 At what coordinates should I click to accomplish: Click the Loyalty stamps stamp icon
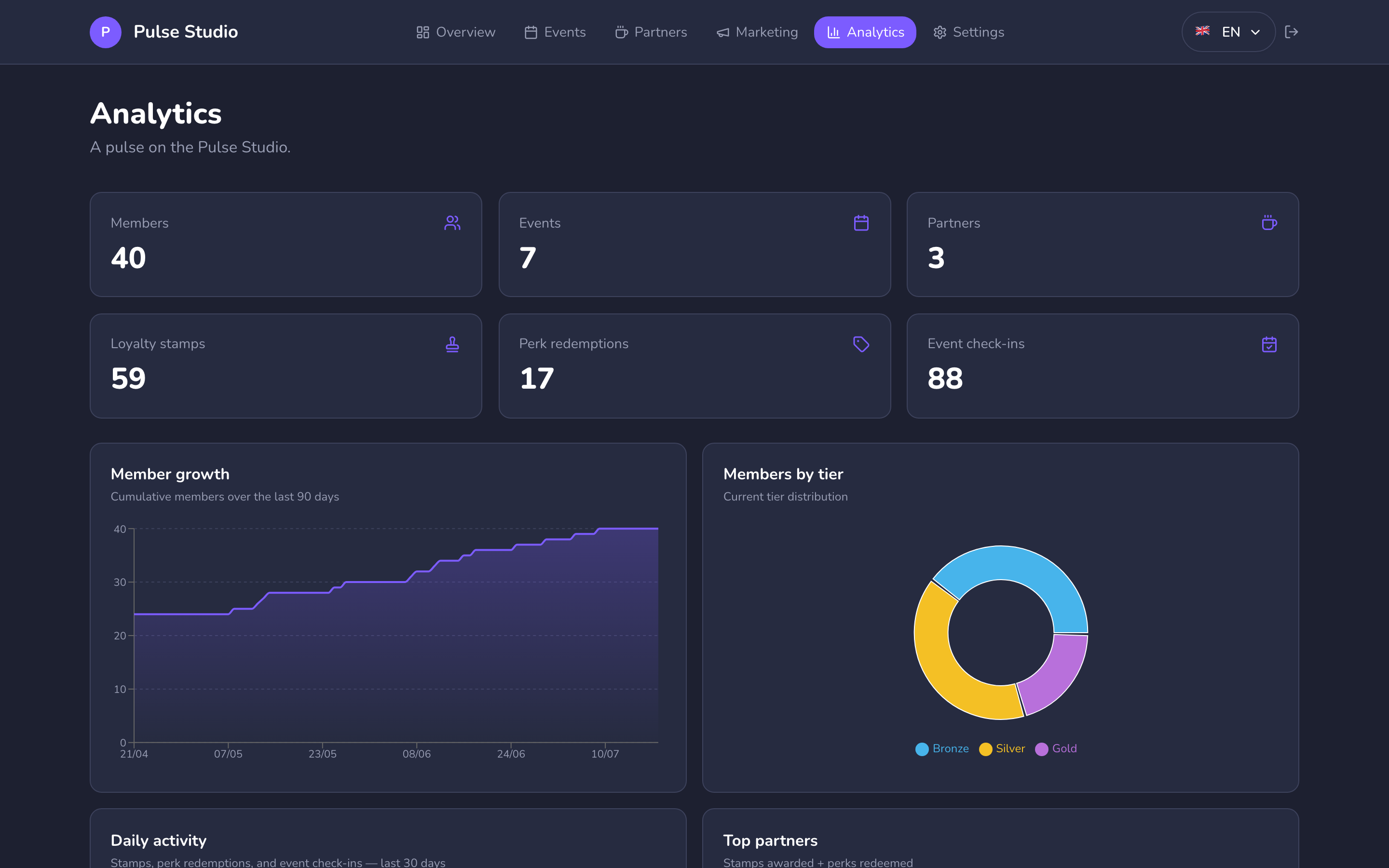452,344
